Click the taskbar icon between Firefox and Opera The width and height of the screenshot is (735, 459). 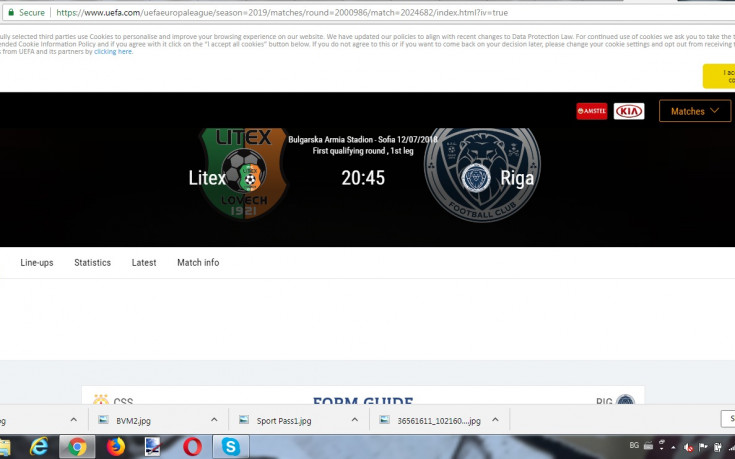coord(153,447)
